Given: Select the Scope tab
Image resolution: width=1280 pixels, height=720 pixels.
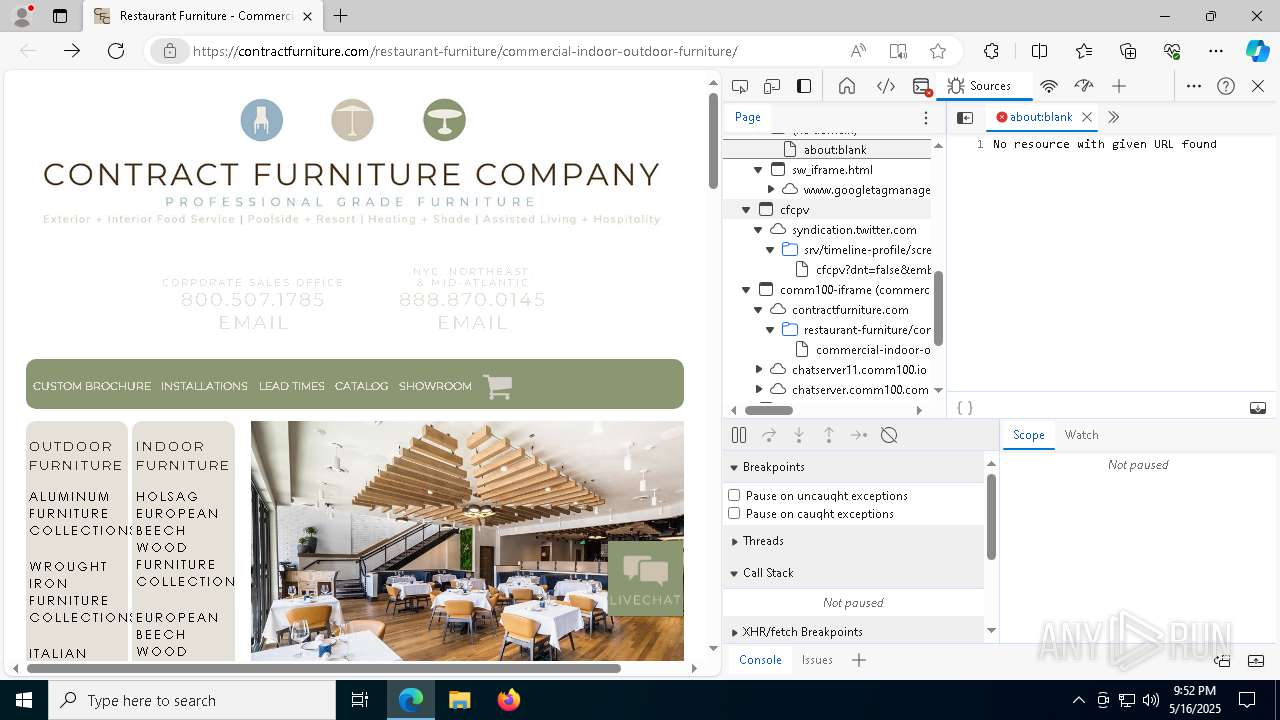Looking at the screenshot, I should (1028, 435).
